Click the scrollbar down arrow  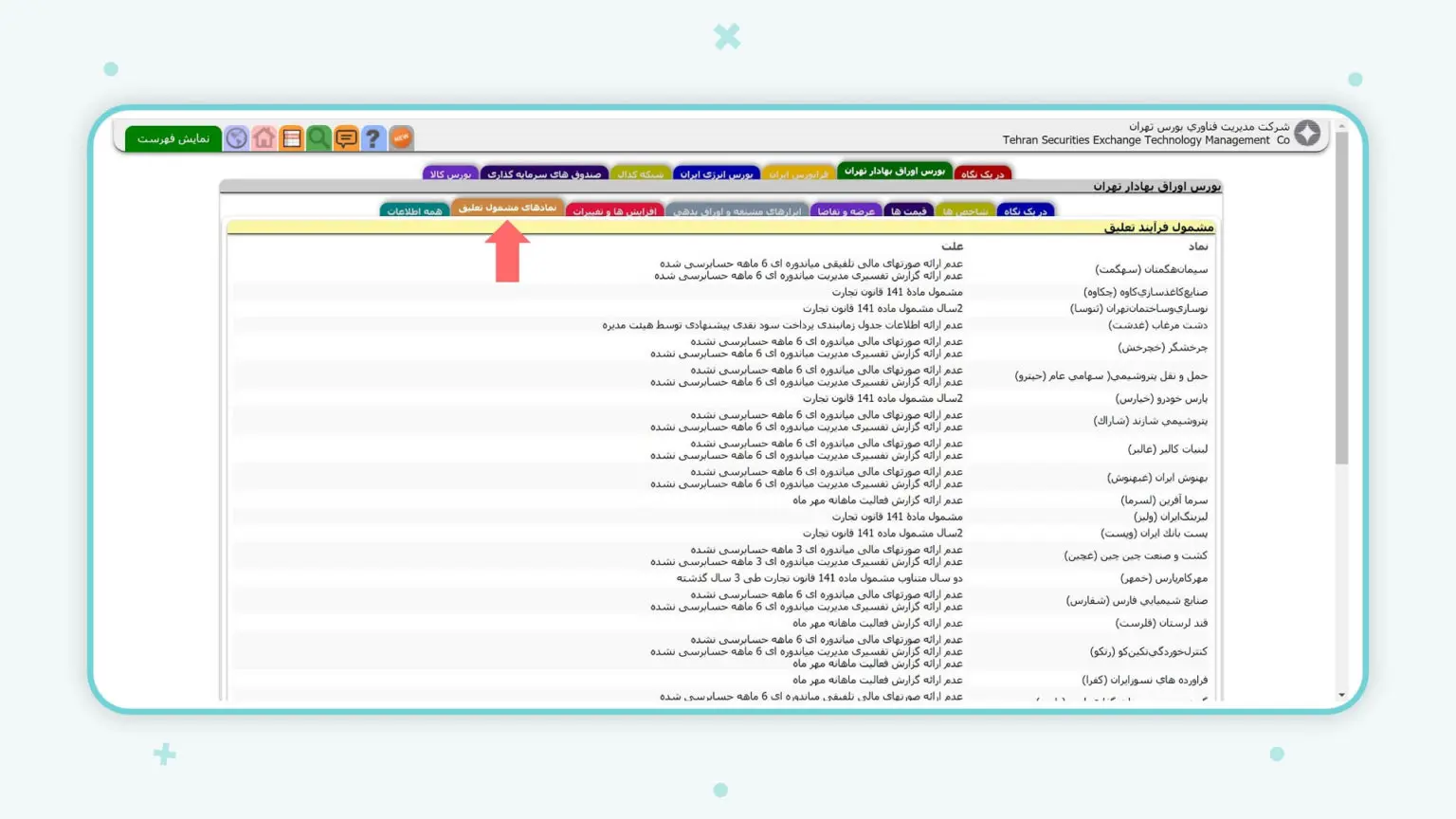tap(1341, 696)
